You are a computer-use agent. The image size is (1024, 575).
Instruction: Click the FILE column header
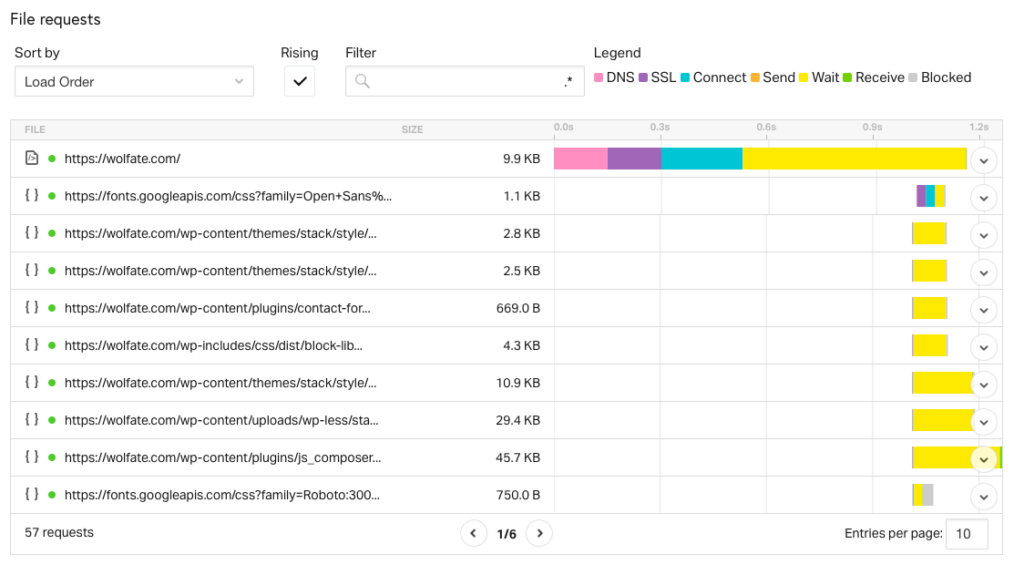[x=35, y=129]
